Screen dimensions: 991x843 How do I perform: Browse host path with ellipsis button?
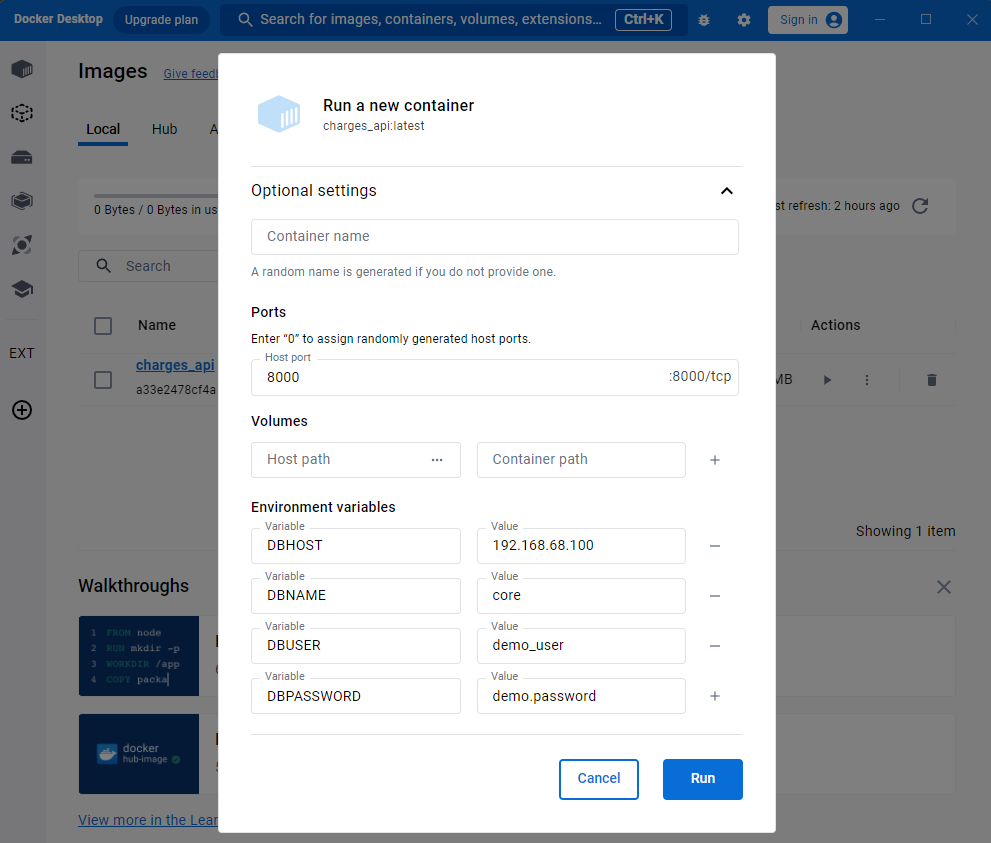(437, 460)
